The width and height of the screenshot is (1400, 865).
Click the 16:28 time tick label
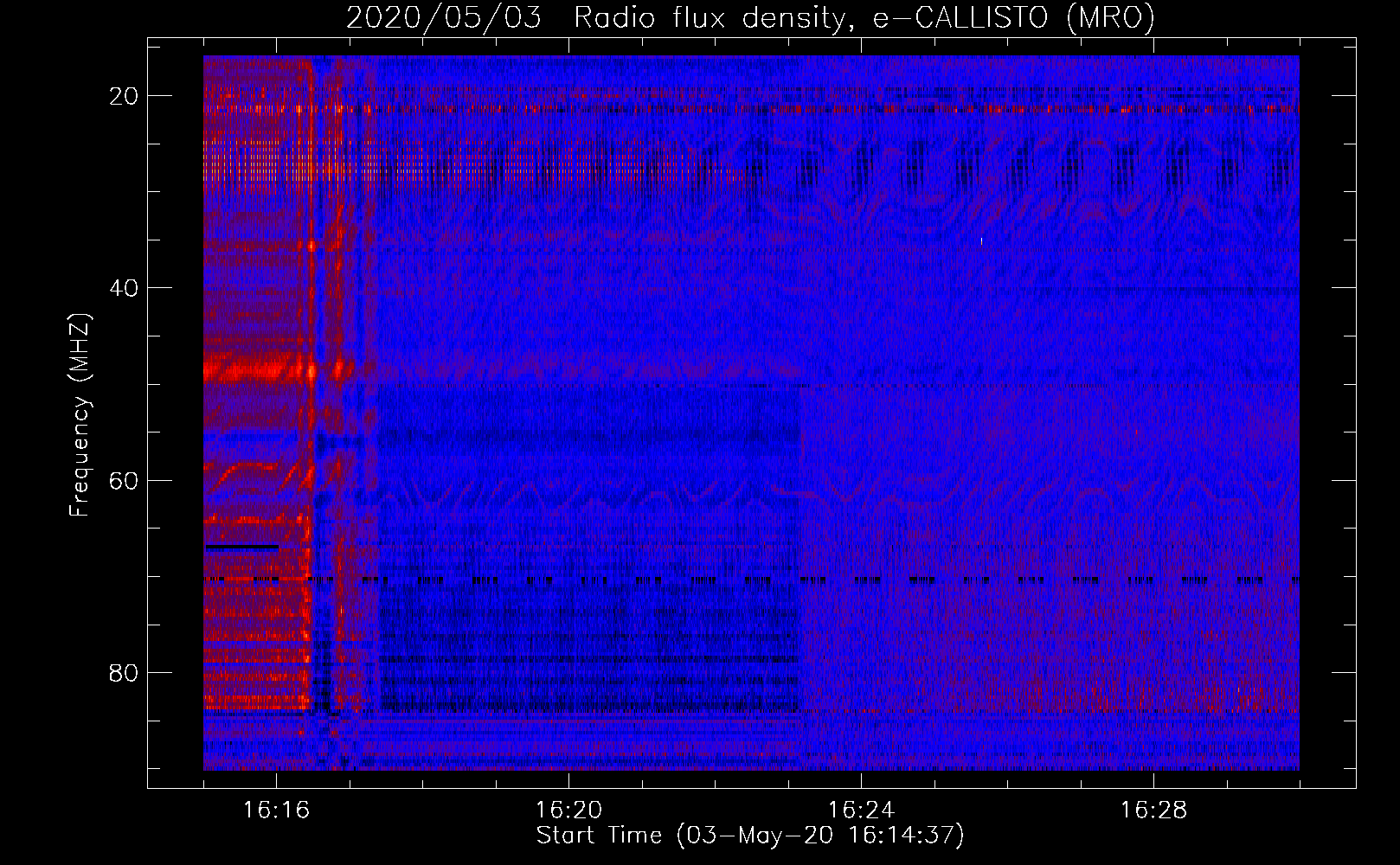[x=1153, y=811]
